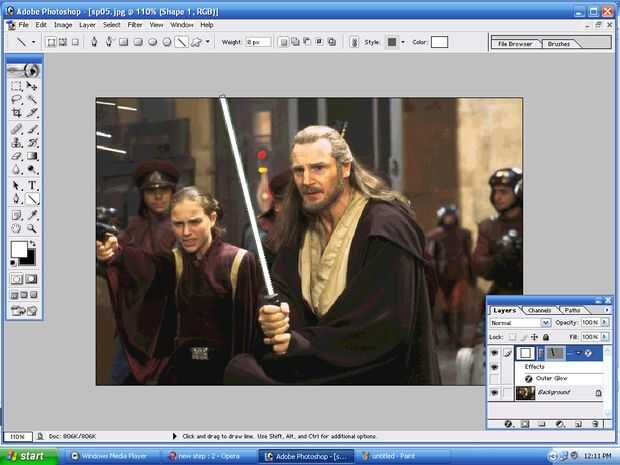Select the Move tool
Image resolution: width=620 pixels, height=465 pixels.
[x=32, y=86]
